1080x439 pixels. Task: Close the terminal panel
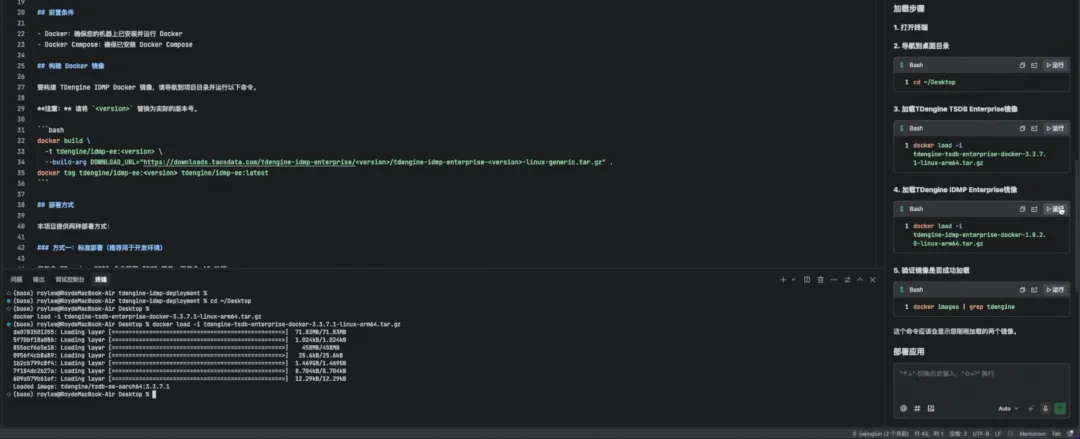(x=873, y=280)
